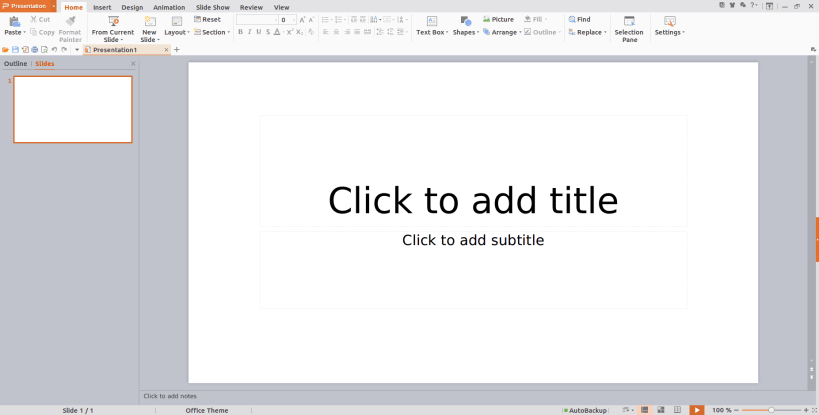Click the Reset slide button
This screenshot has height=415, width=819.
pyautogui.click(x=207, y=19)
